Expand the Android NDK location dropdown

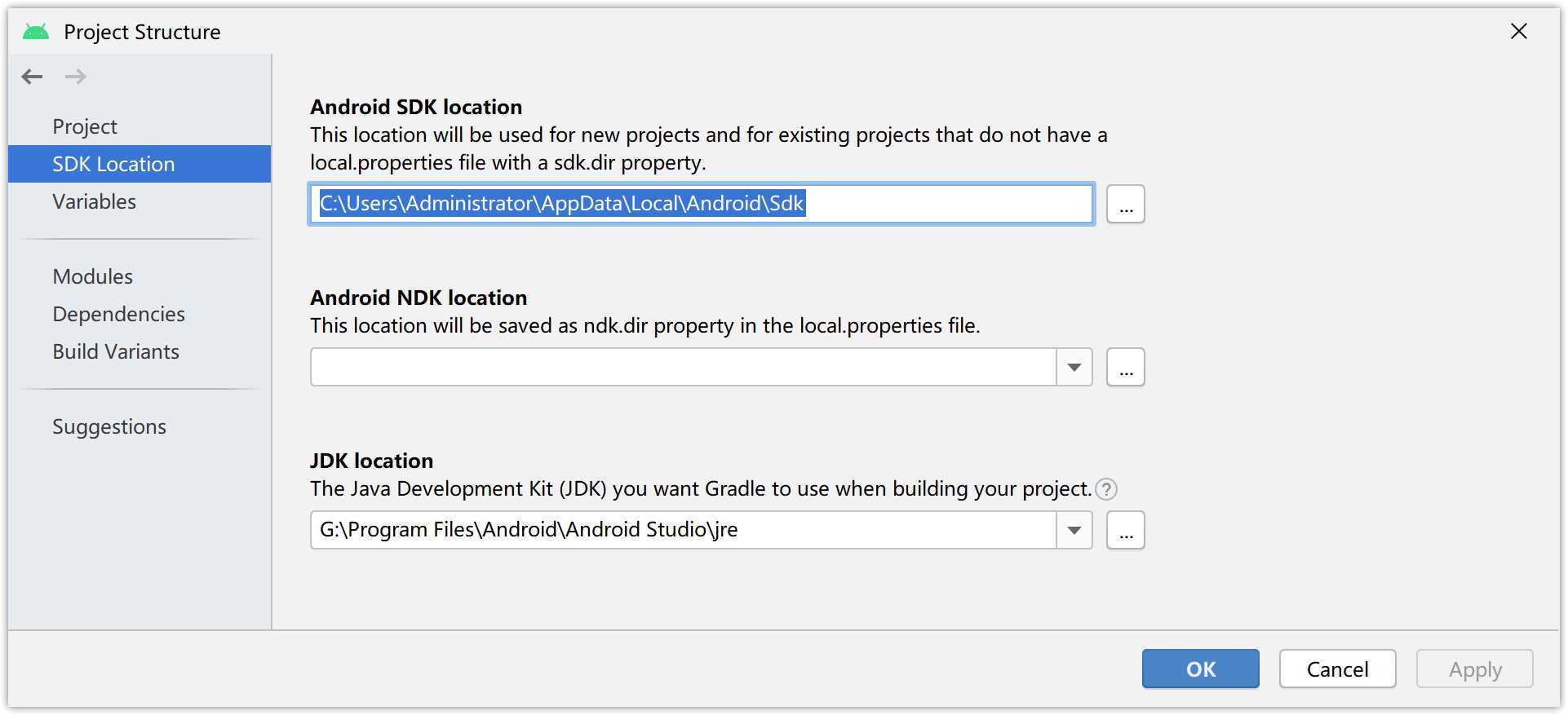click(x=1074, y=367)
